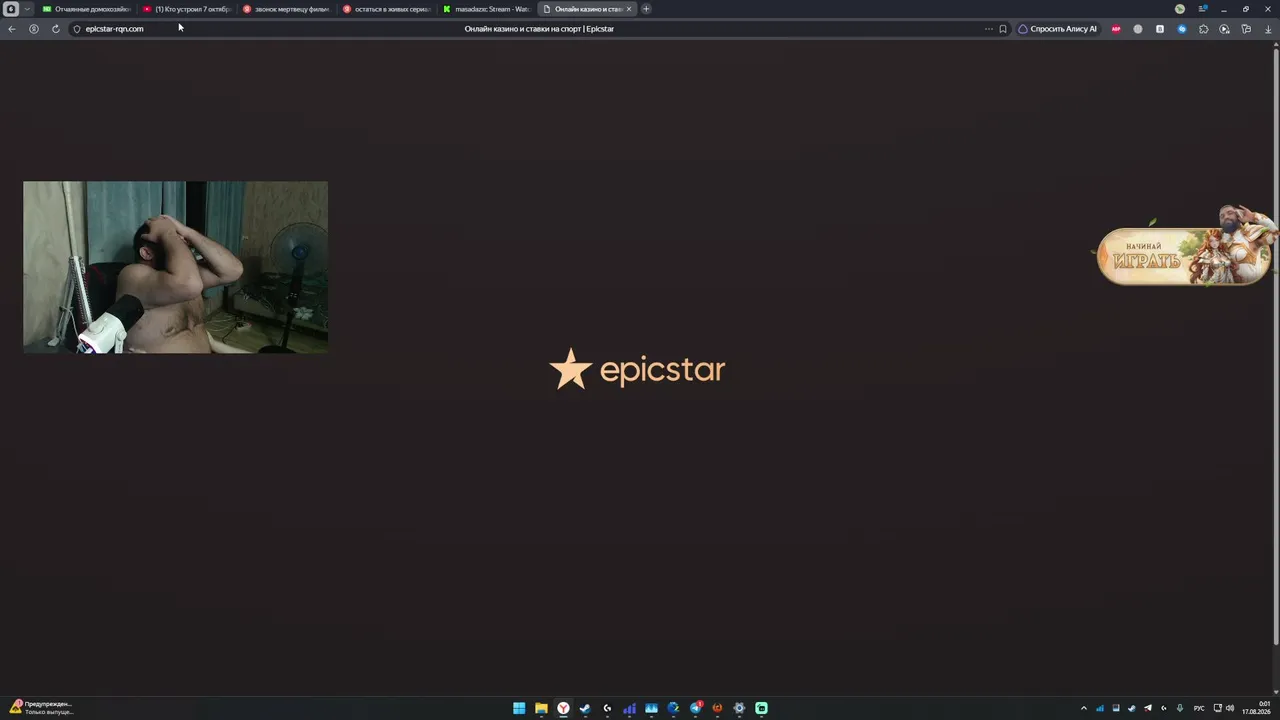Switch to the 'Кто устроил 7 октября' tab
Screen dimensions: 1280x720
tap(187, 9)
